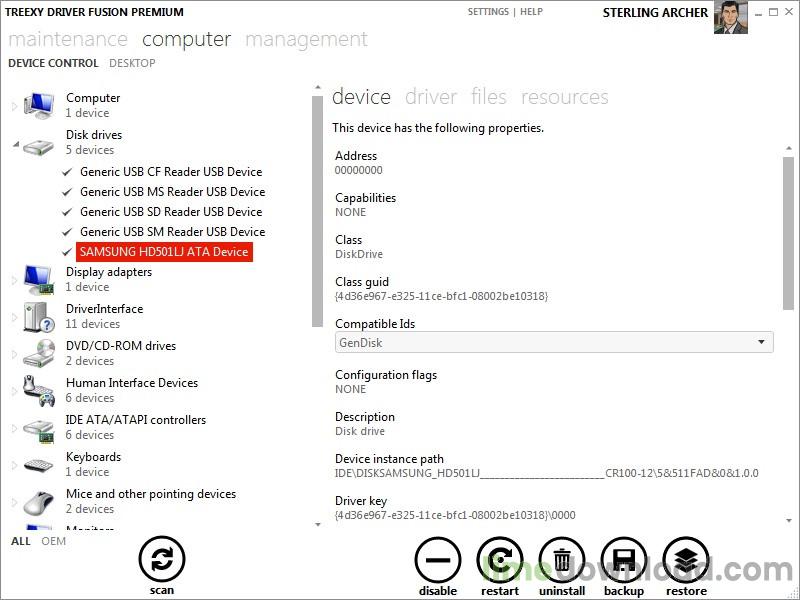This screenshot has height=600, width=800.
Task: Select the computer section tab
Action: pos(186,39)
